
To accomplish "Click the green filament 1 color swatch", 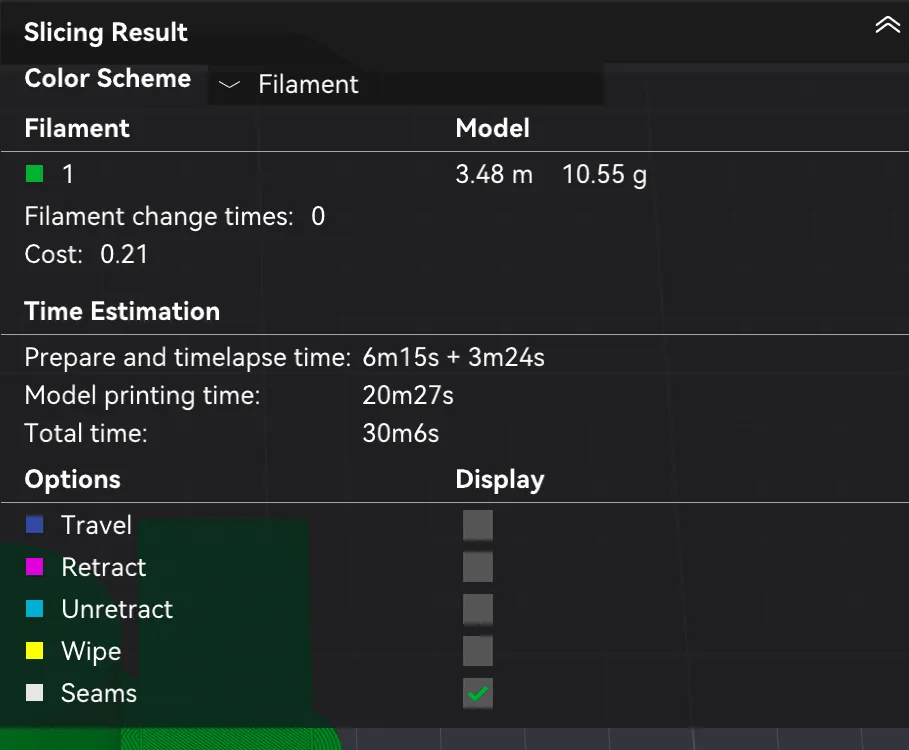I will (35, 173).
